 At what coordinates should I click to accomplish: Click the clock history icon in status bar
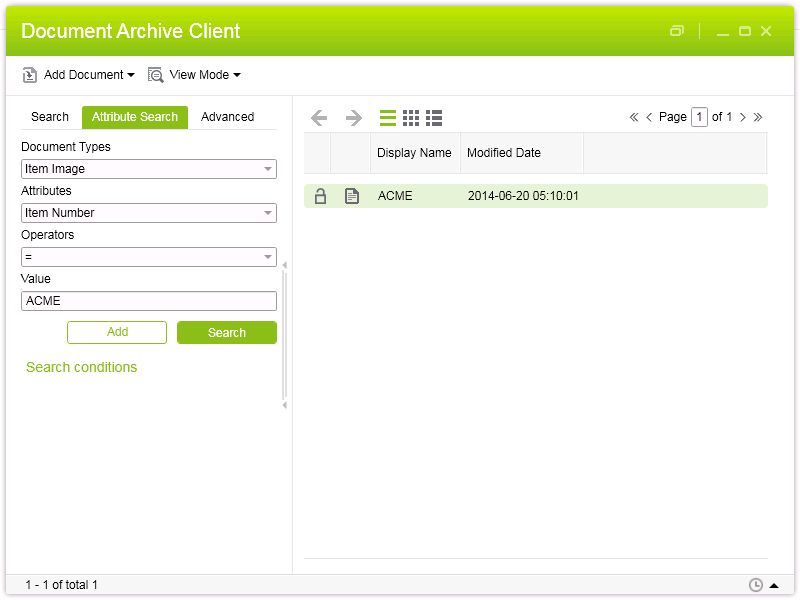click(756, 585)
